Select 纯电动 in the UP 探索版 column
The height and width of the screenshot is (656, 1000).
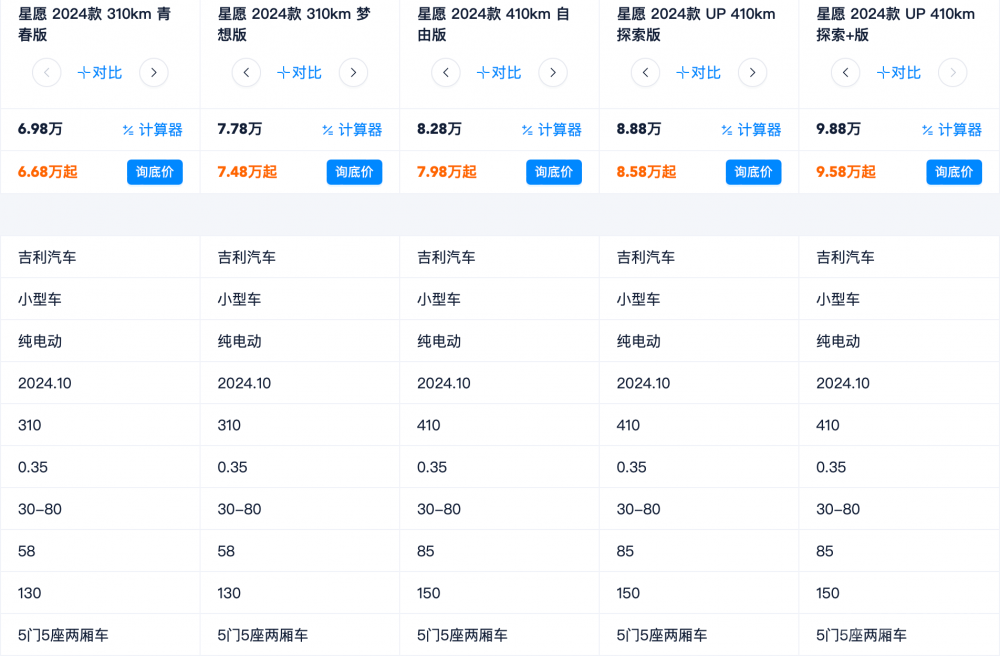click(x=639, y=342)
